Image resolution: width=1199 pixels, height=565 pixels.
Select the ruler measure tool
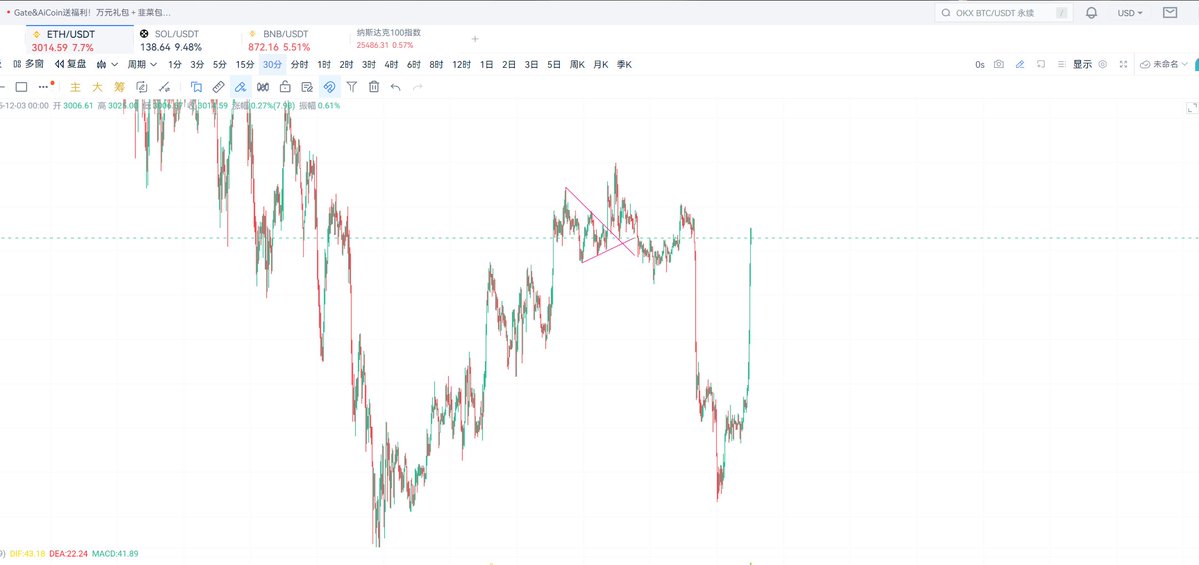[x=218, y=87]
